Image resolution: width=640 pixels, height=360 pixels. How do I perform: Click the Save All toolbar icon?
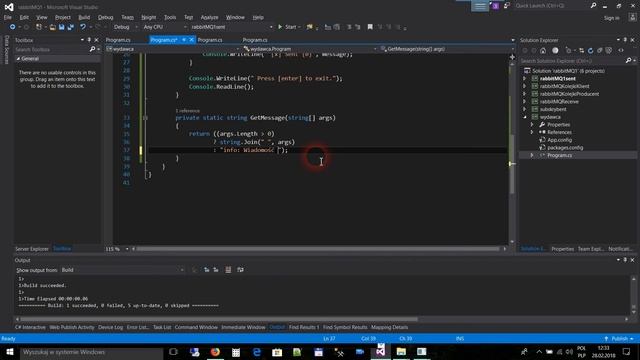pyautogui.click(x=71, y=27)
